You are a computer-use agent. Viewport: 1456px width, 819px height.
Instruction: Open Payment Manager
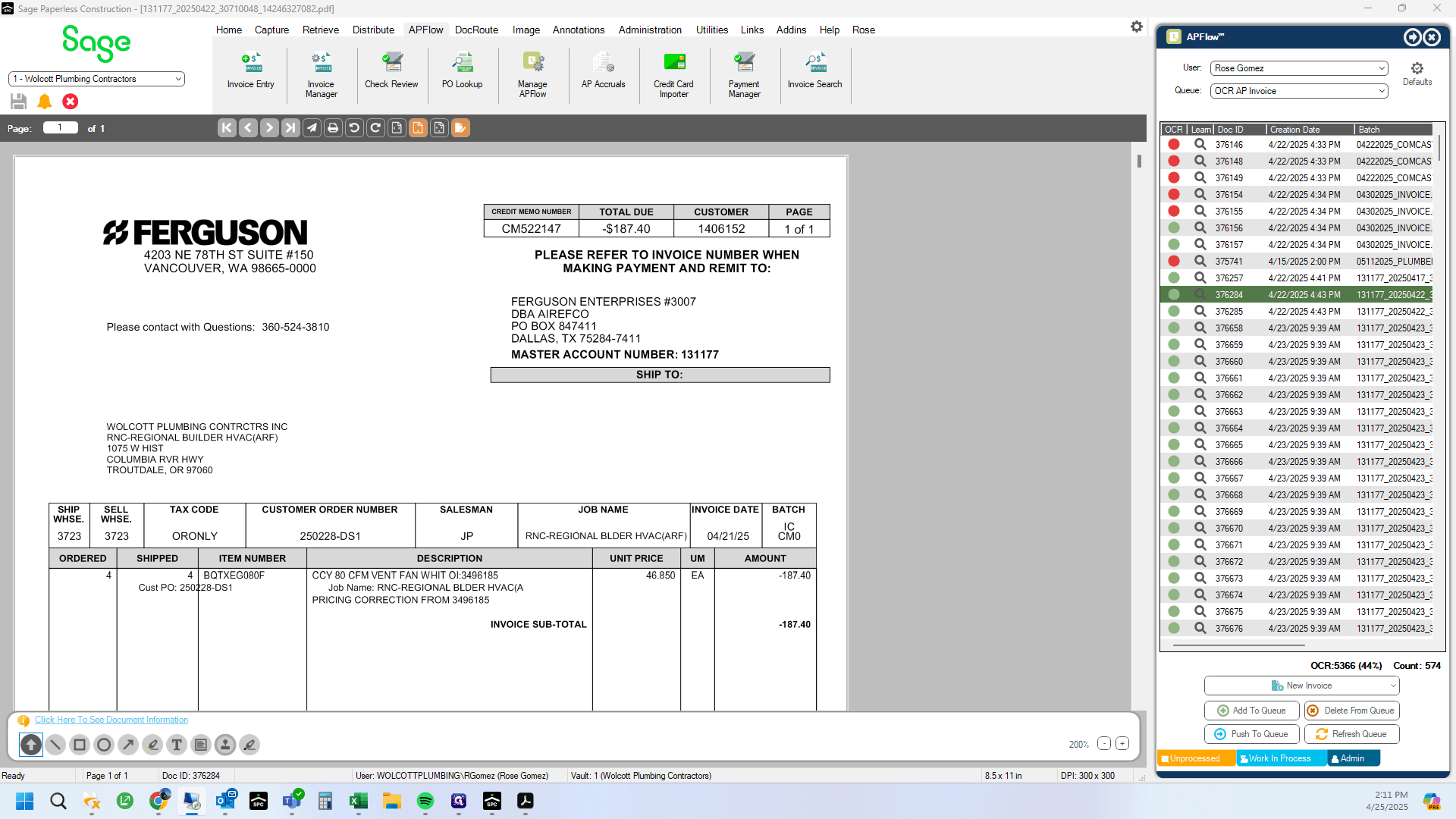(x=744, y=74)
